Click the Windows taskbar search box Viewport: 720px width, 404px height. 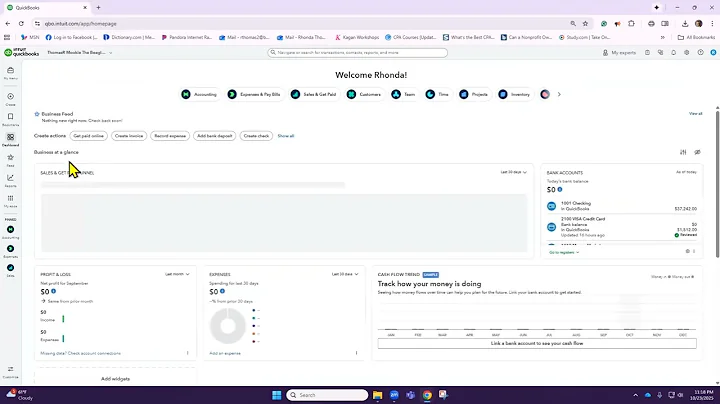327,395
